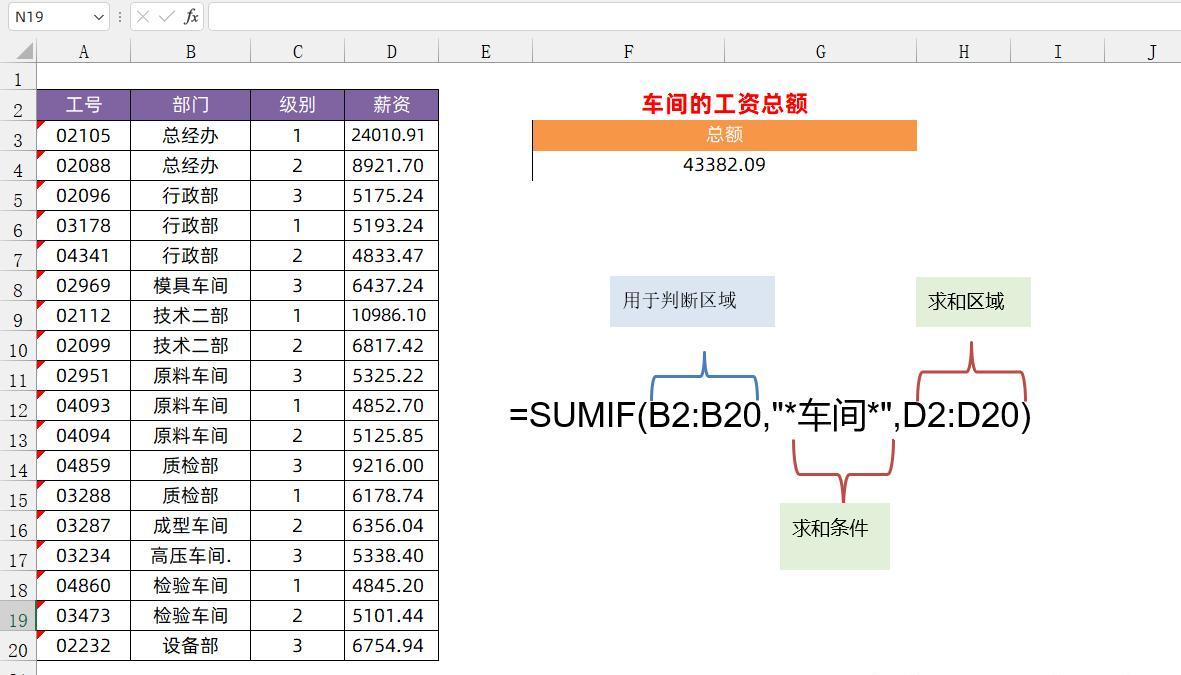Select cell with salary 8921.70

pos(392,166)
